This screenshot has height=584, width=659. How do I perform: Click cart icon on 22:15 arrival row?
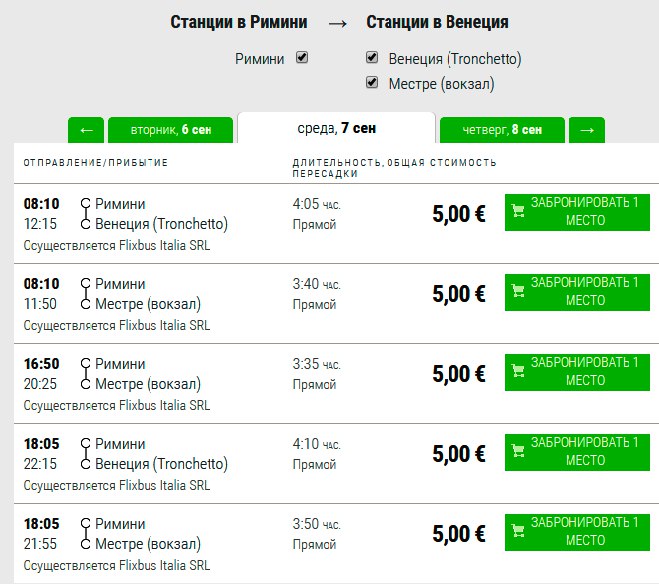[x=518, y=451]
